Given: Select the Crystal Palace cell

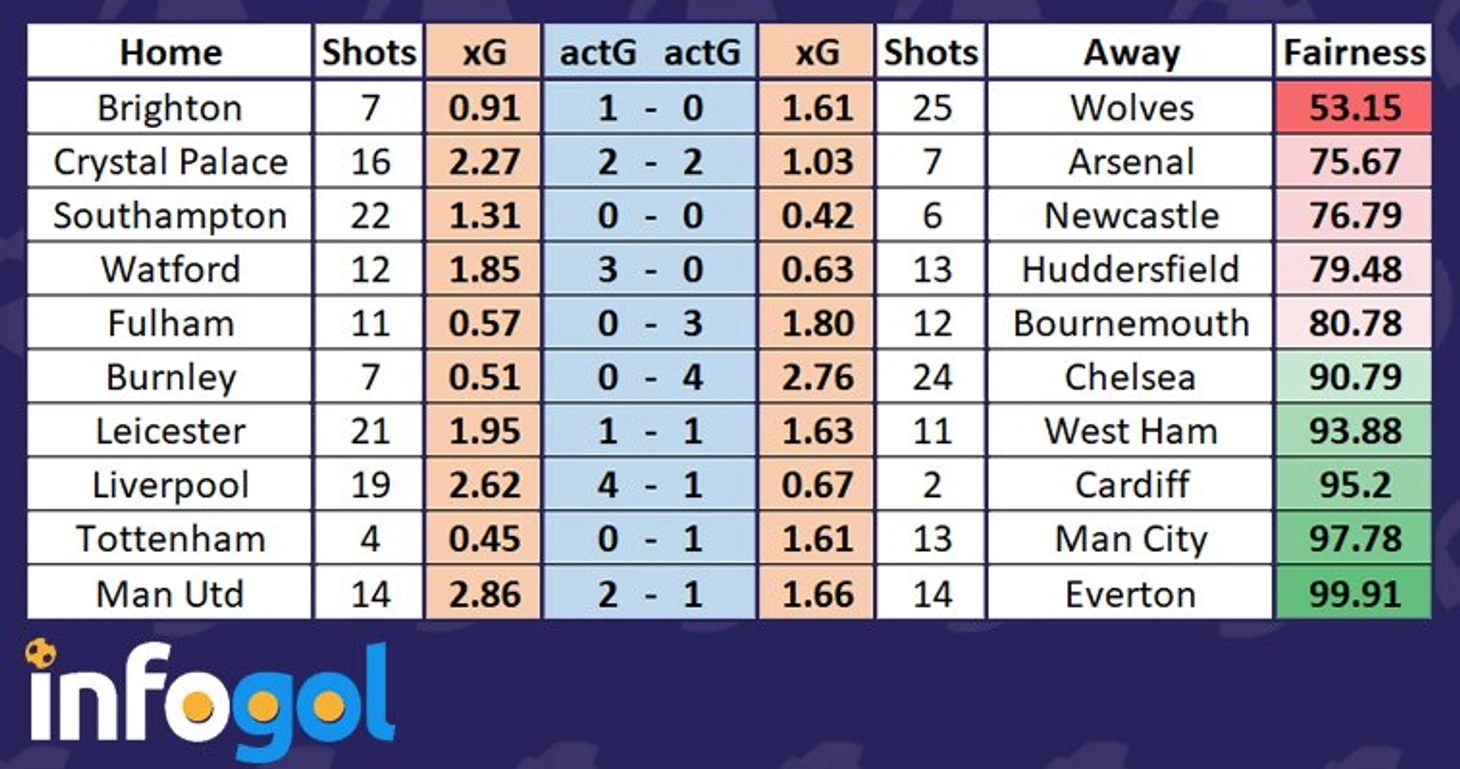Looking at the screenshot, I should tap(170, 161).
